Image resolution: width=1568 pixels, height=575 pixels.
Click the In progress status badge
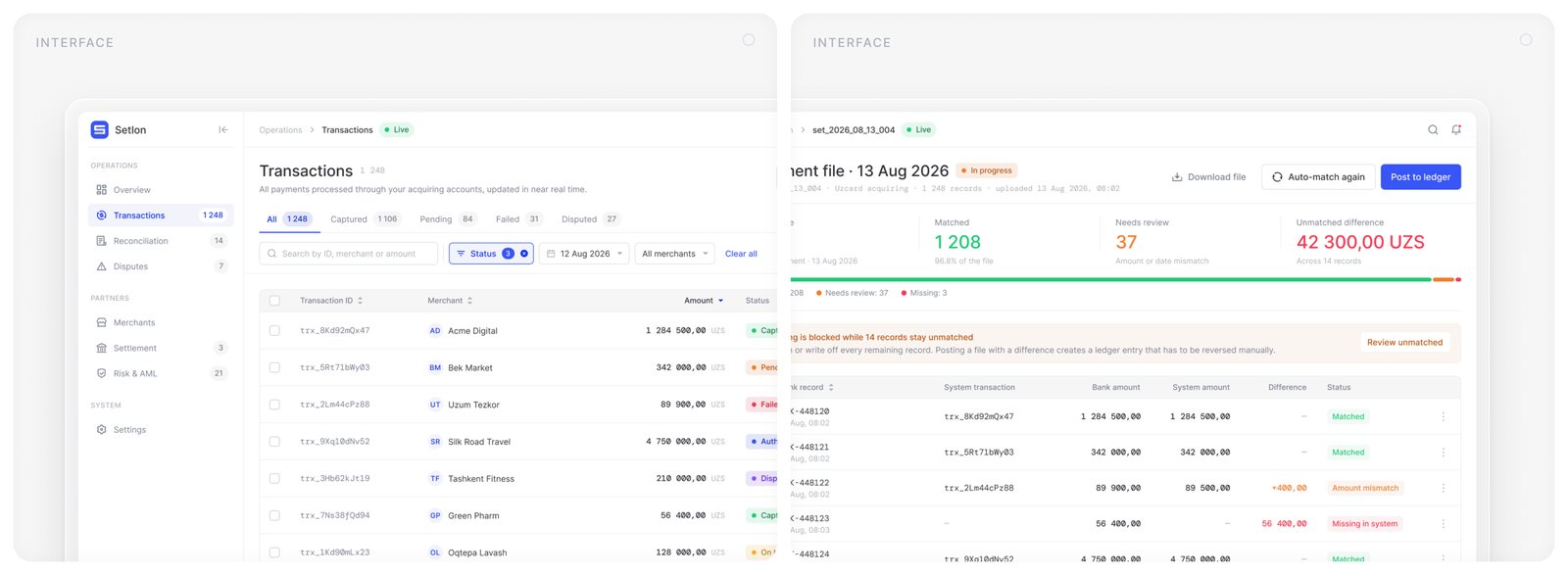tap(987, 170)
